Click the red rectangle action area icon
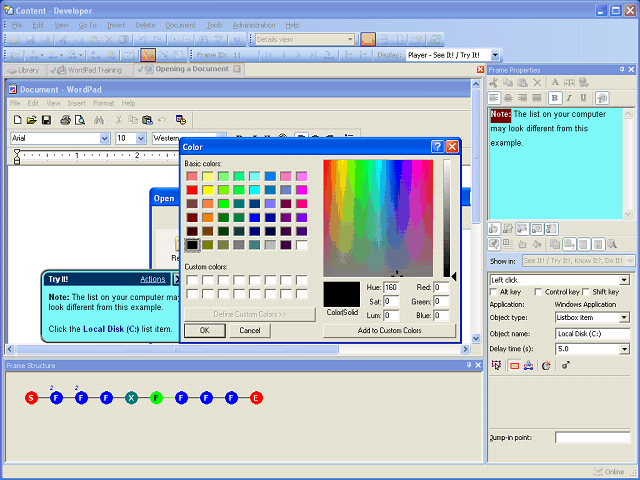640x480 pixels. click(514, 366)
